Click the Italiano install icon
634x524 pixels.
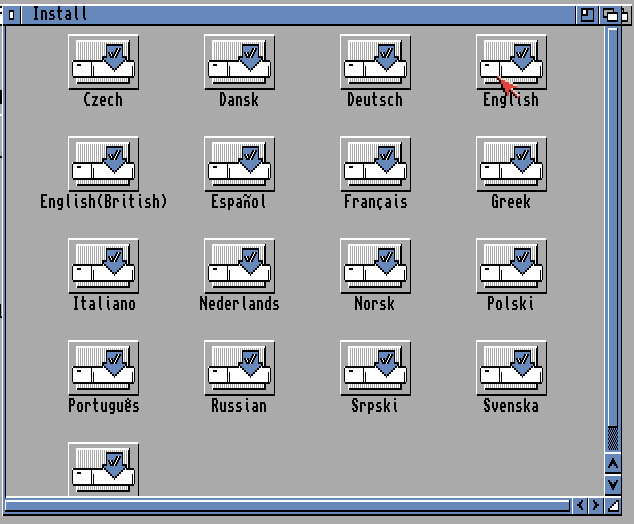[103, 266]
